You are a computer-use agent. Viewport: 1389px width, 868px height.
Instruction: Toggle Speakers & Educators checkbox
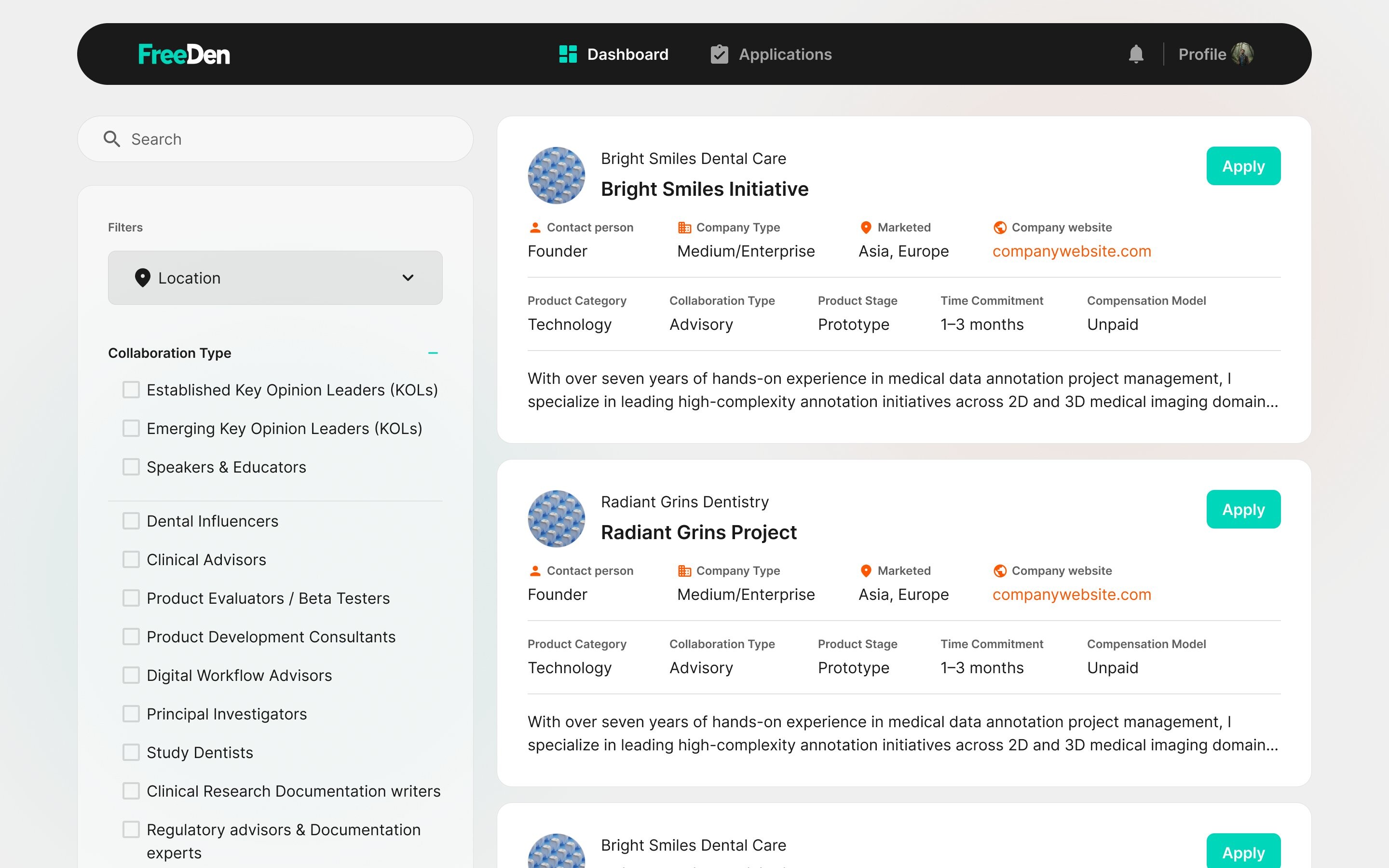point(131,467)
